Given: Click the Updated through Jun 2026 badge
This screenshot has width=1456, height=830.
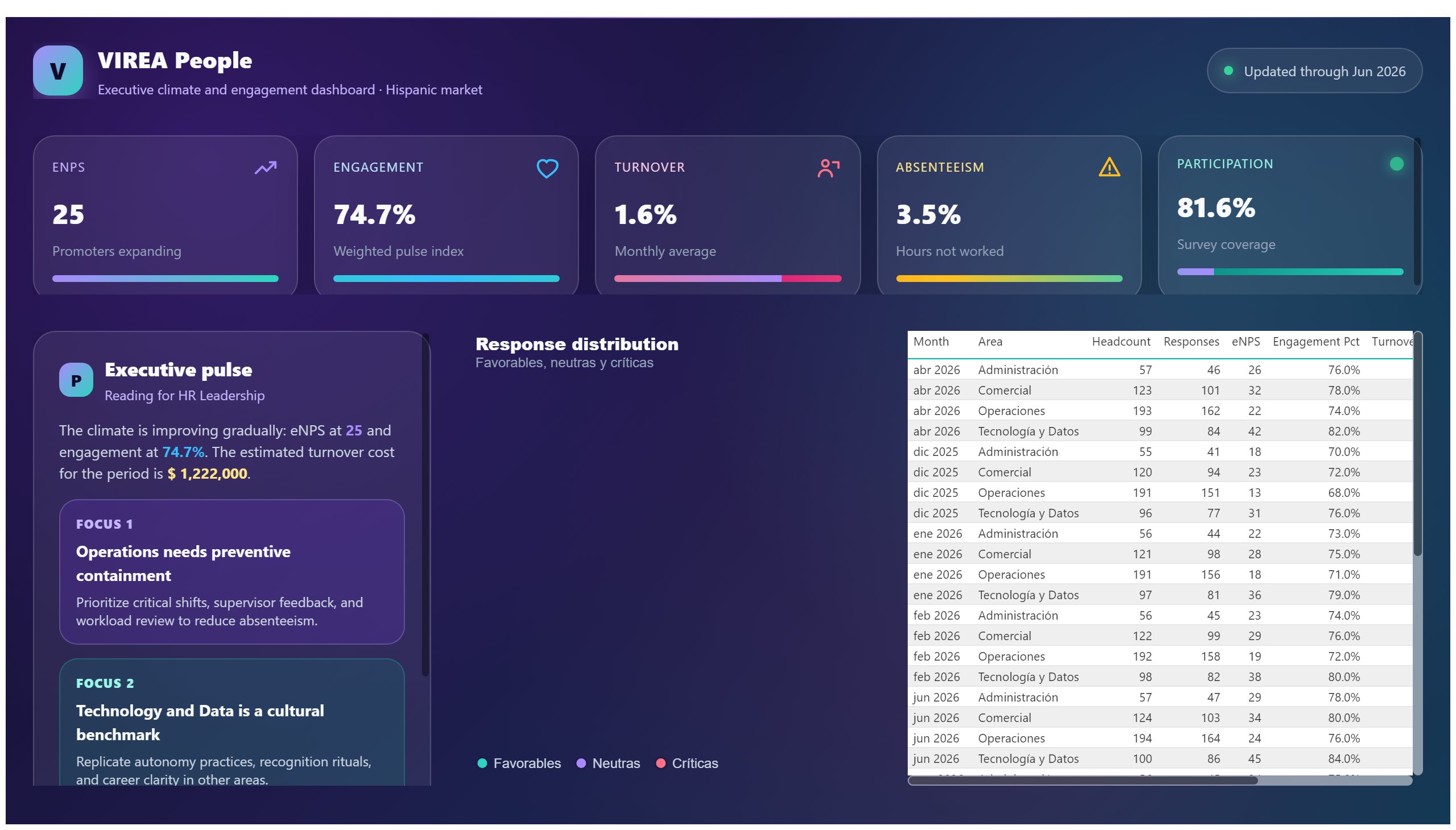Looking at the screenshot, I should pos(1314,70).
